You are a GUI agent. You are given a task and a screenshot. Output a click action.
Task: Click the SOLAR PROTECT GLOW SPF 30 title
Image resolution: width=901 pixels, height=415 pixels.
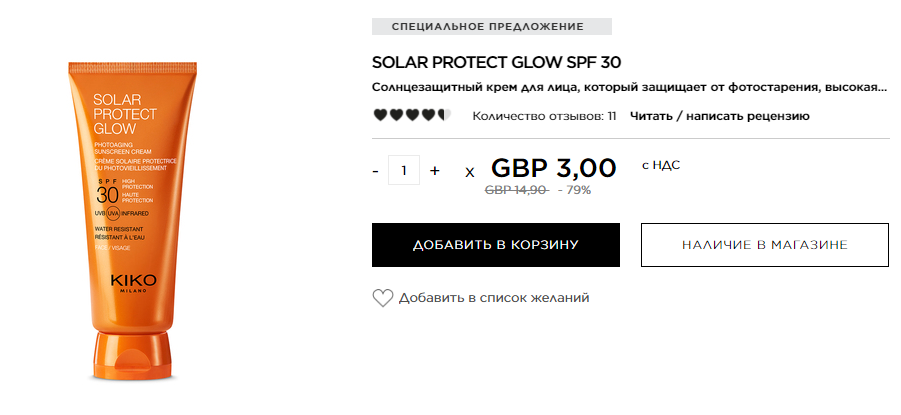click(x=496, y=62)
